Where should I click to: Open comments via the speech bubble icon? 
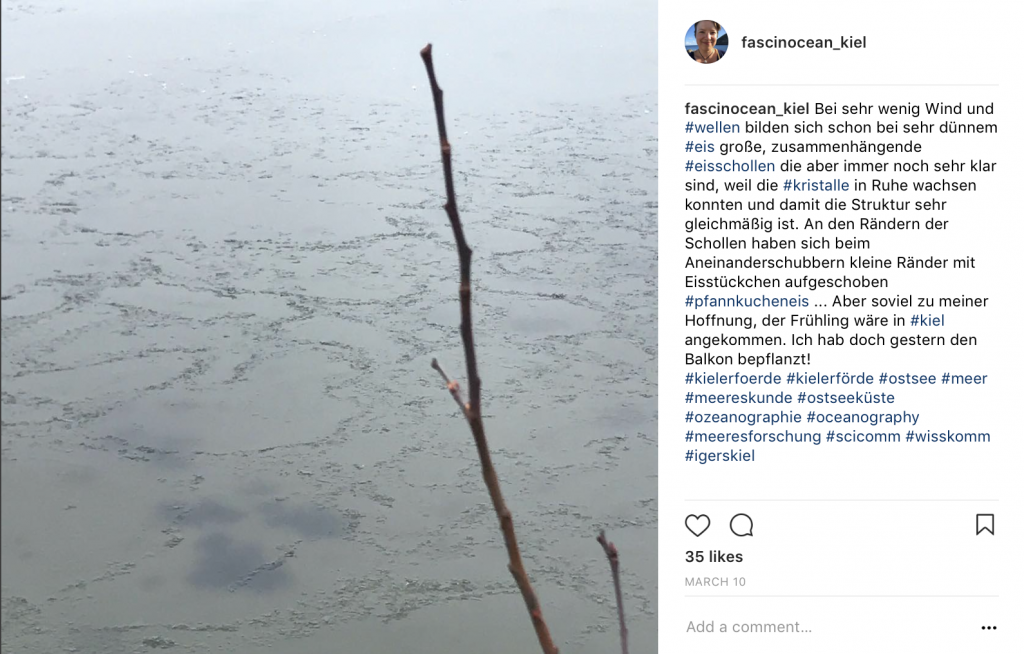coord(742,525)
